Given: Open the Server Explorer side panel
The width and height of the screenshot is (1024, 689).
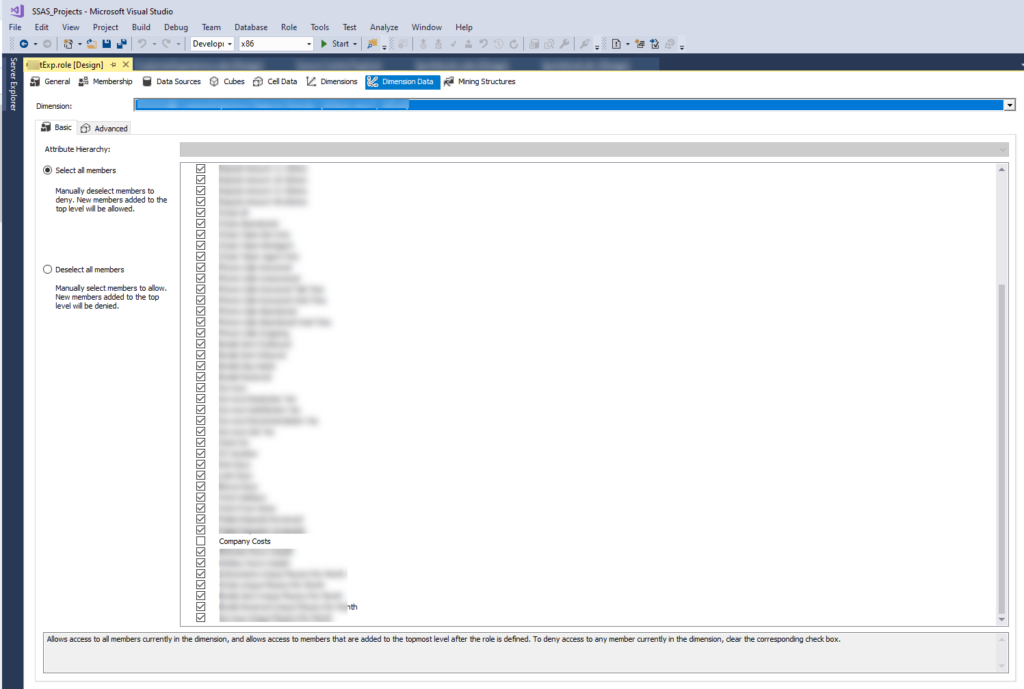Looking at the screenshot, I should point(13,84).
